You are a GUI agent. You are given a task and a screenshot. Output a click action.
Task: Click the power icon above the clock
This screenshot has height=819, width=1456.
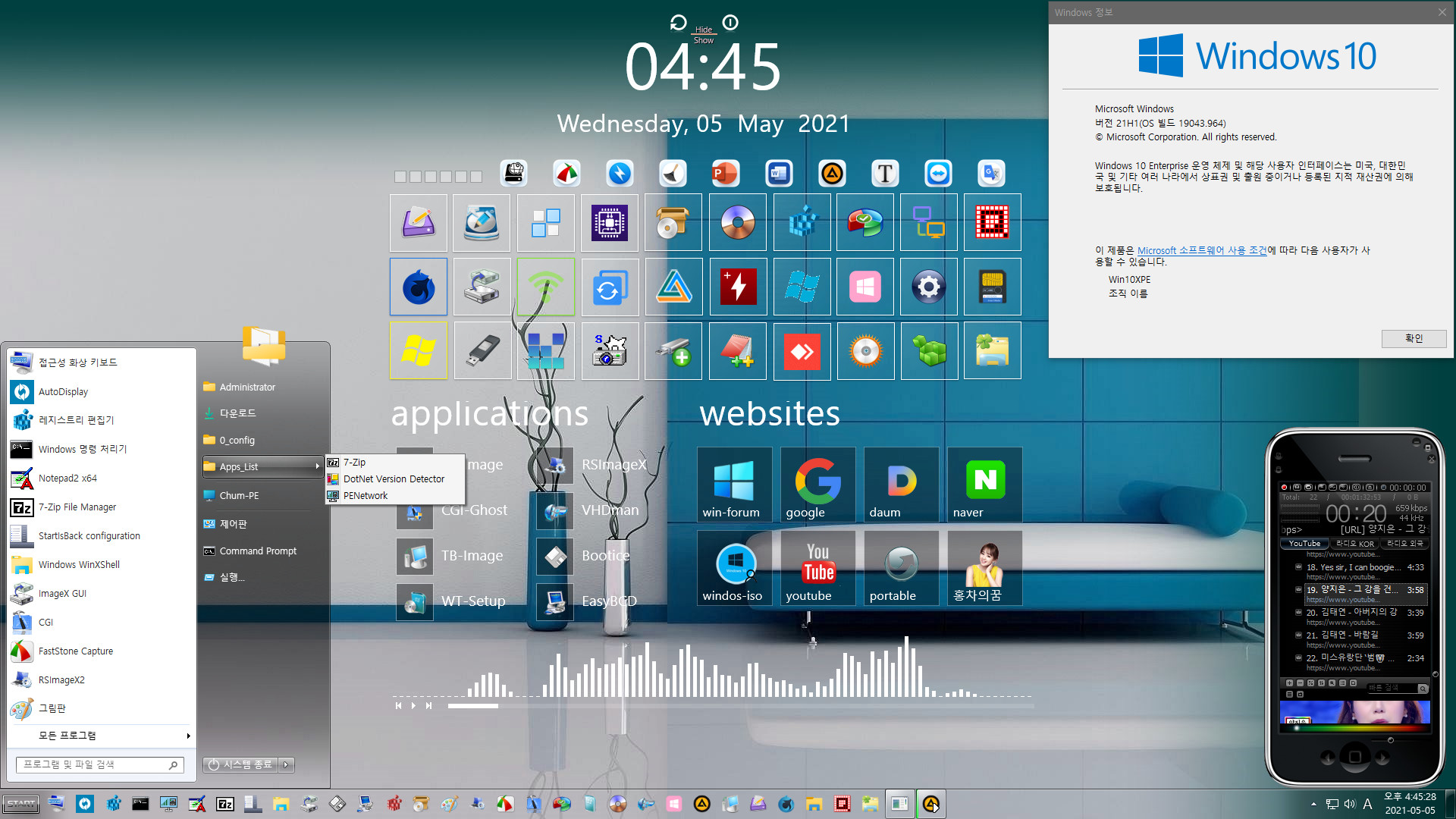tap(730, 23)
